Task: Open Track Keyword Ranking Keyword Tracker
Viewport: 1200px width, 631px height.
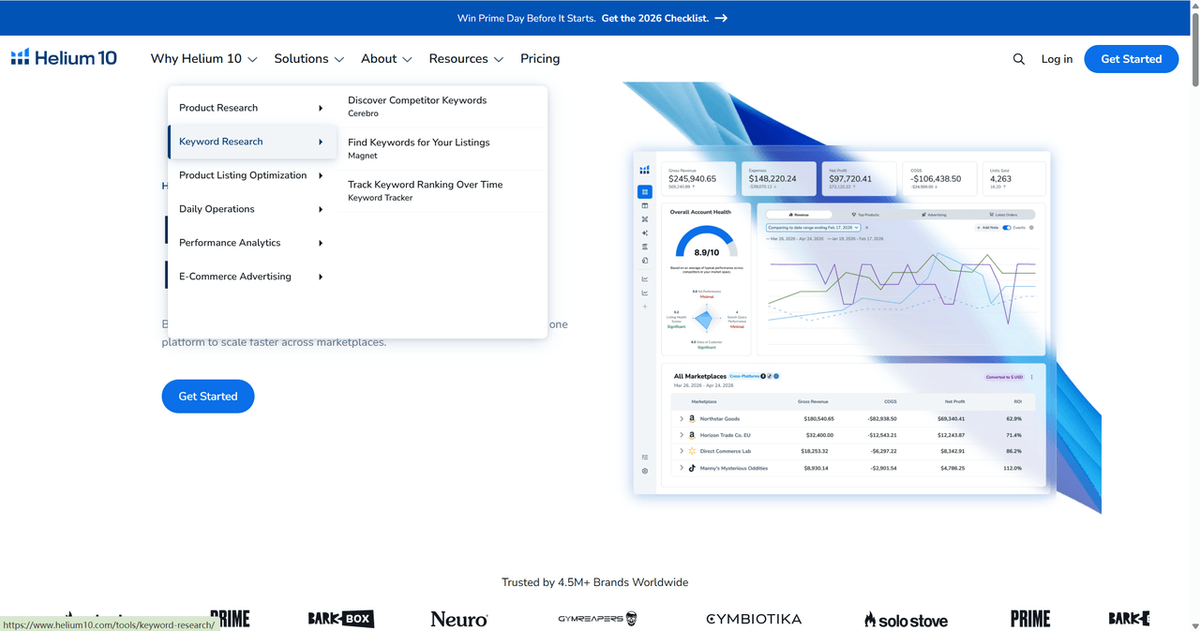Action: 444,191
